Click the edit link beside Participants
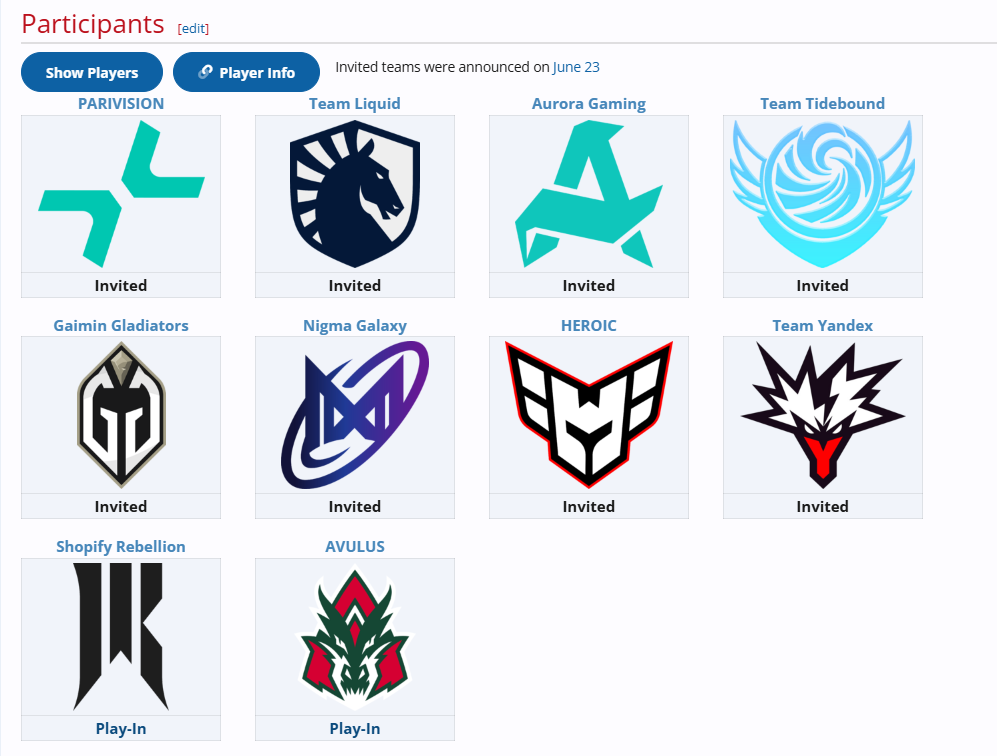This screenshot has width=997, height=756. (x=193, y=29)
